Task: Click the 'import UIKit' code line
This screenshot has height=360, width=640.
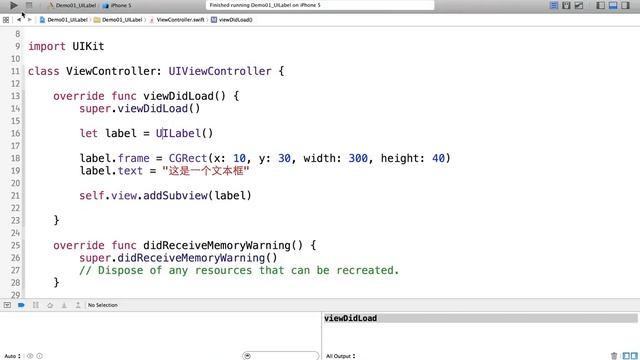Action: [x=66, y=46]
